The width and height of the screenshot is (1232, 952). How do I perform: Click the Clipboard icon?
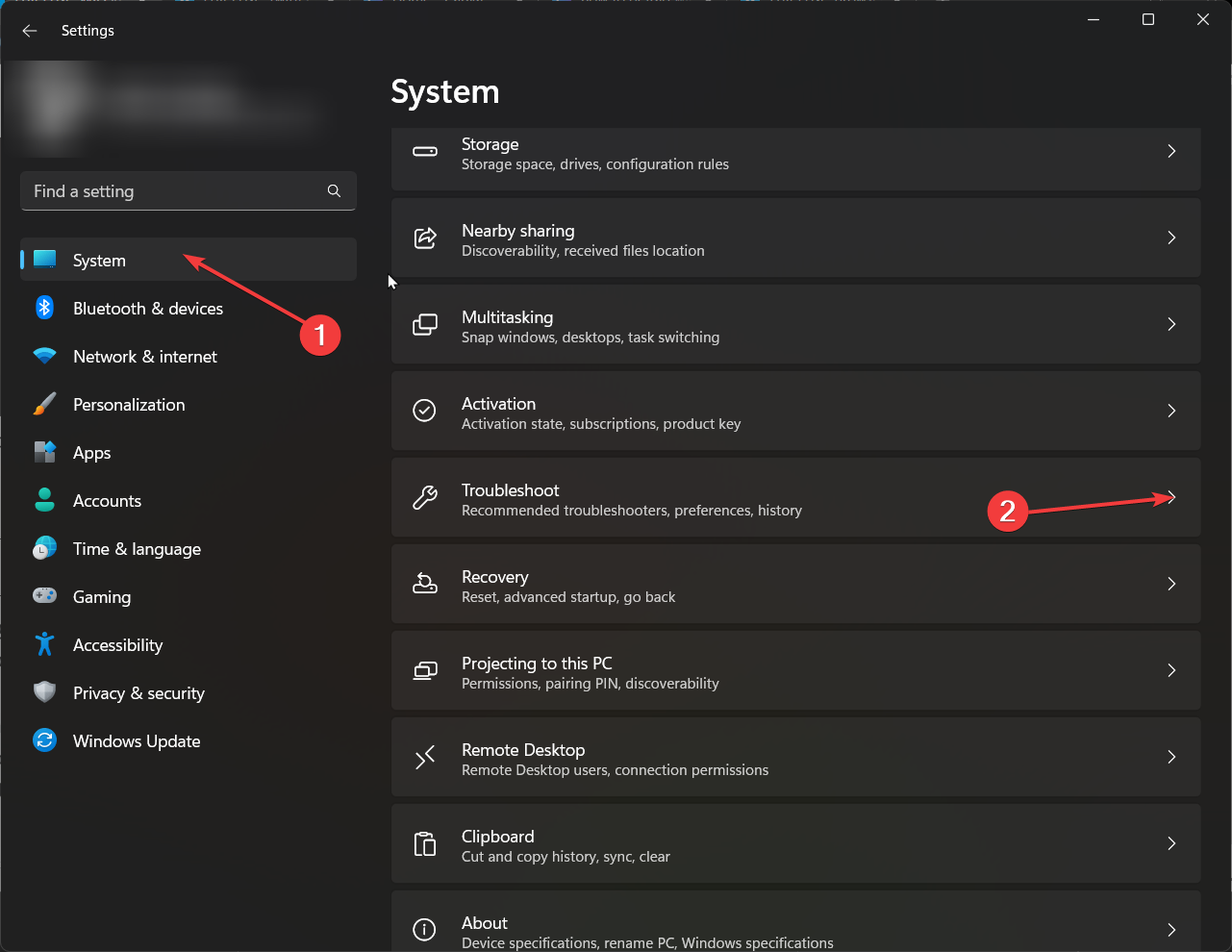[x=424, y=843]
